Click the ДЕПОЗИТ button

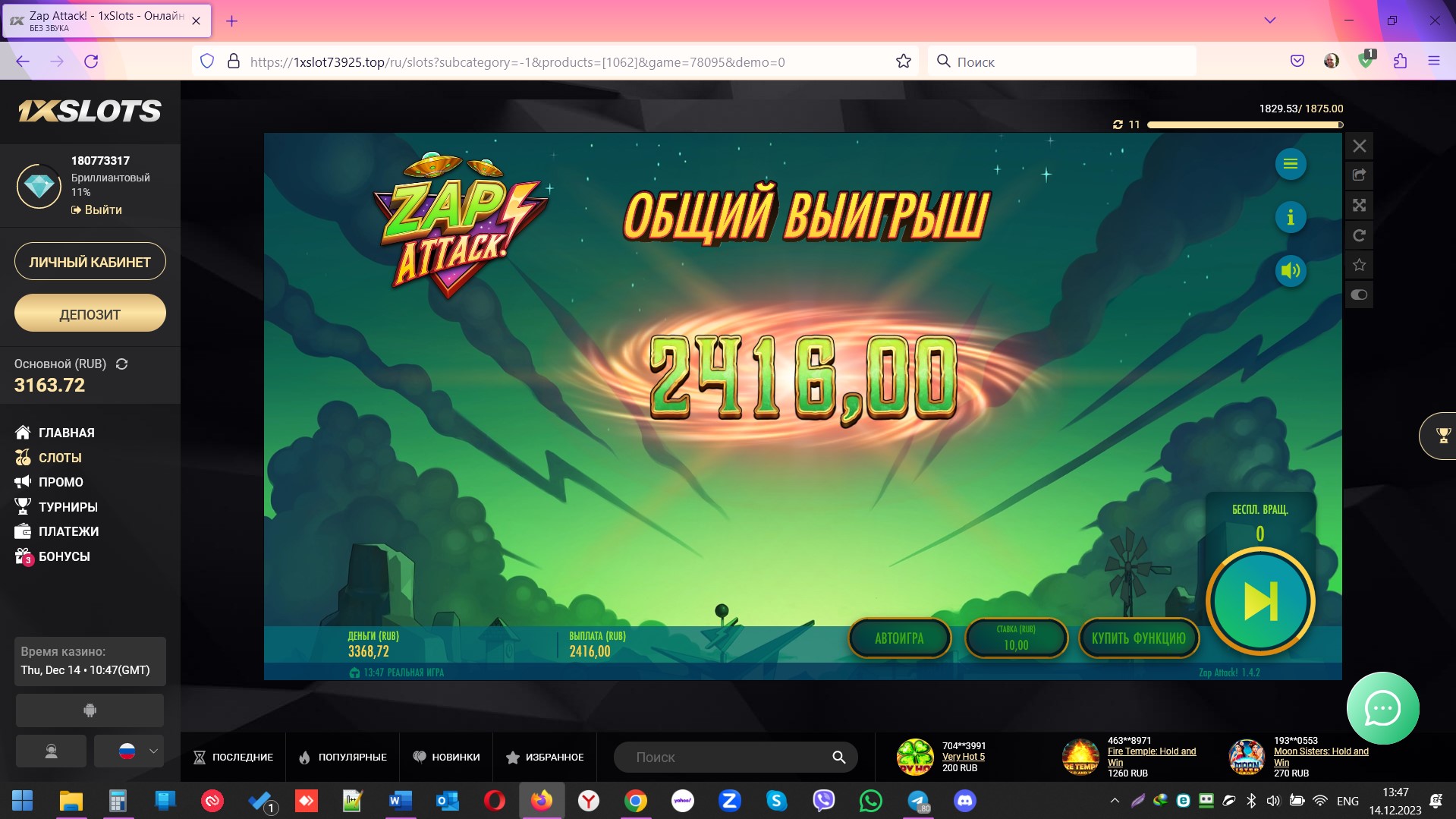pyautogui.click(x=90, y=313)
